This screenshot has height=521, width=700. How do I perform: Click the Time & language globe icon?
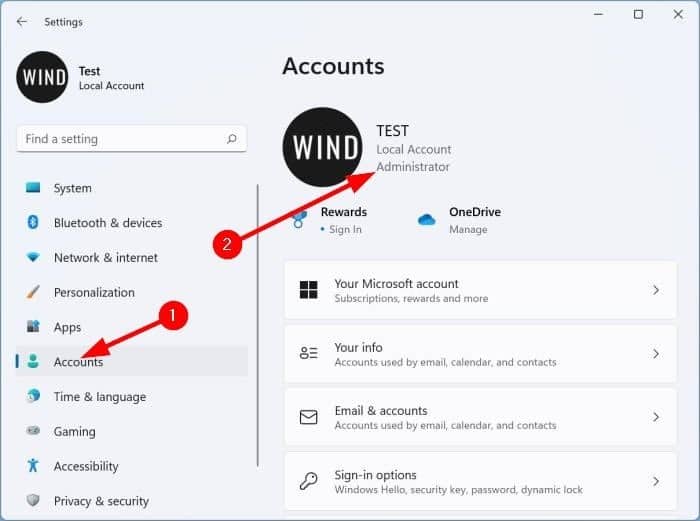point(33,396)
